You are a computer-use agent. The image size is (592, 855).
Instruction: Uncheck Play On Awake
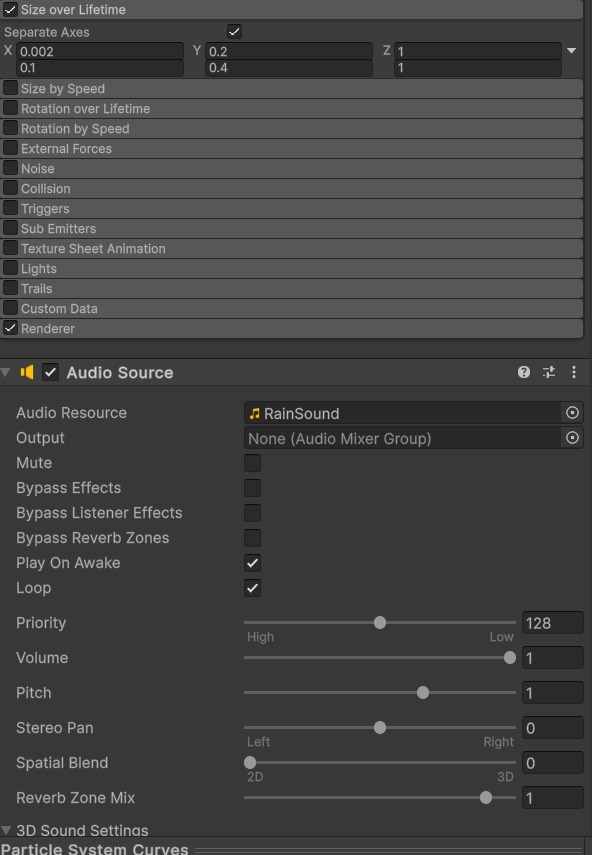252,563
